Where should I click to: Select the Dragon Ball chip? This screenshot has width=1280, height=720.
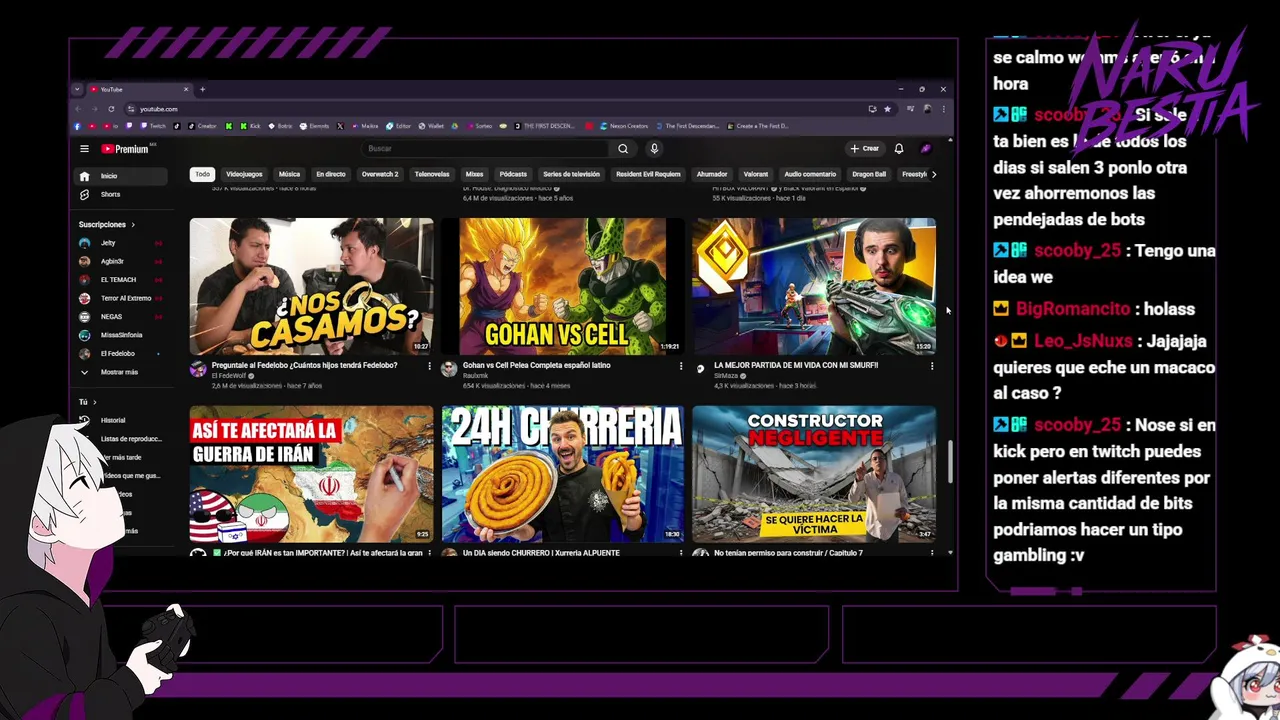click(869, 174)
